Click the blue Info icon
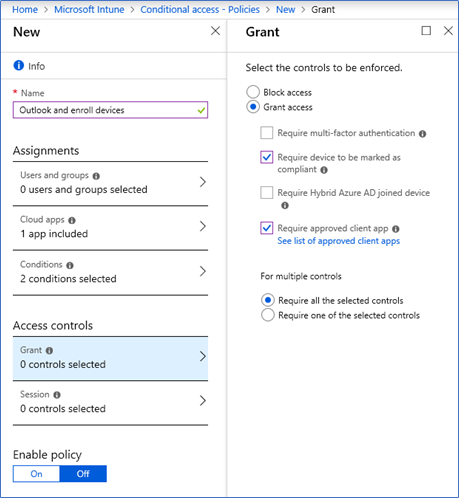 click(19, 65)
